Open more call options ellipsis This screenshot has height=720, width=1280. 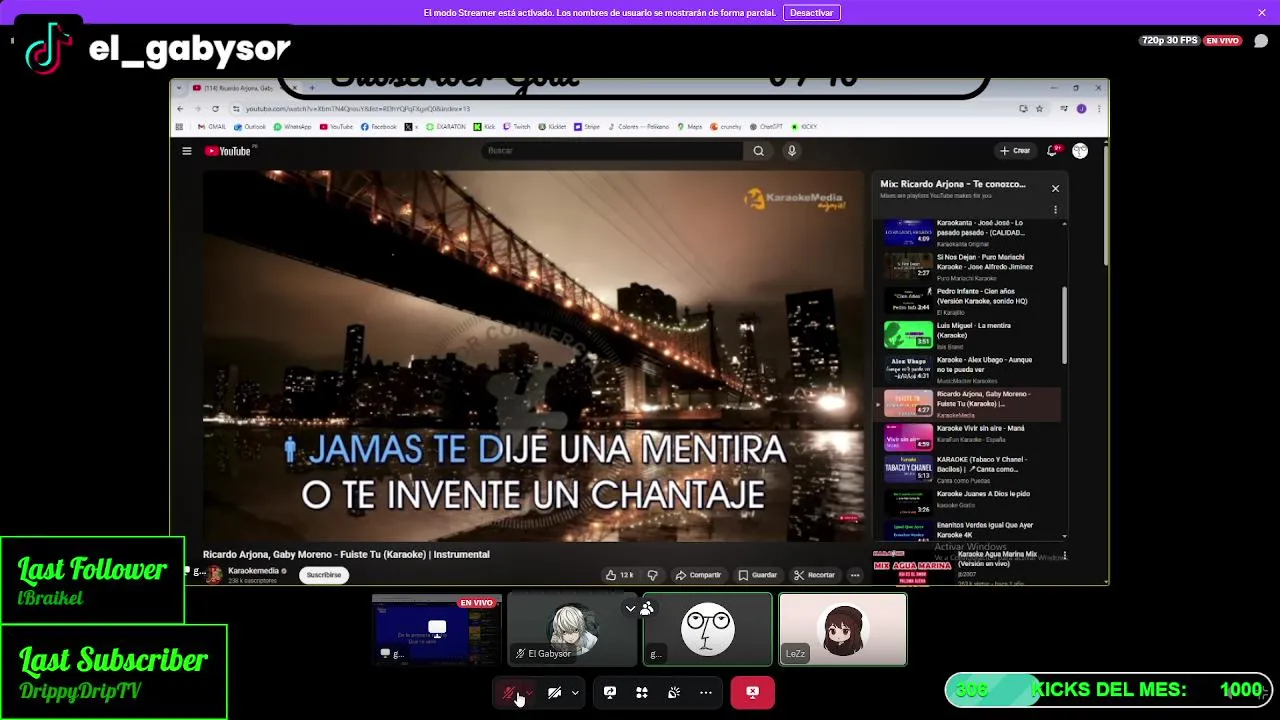click(706, 692)
